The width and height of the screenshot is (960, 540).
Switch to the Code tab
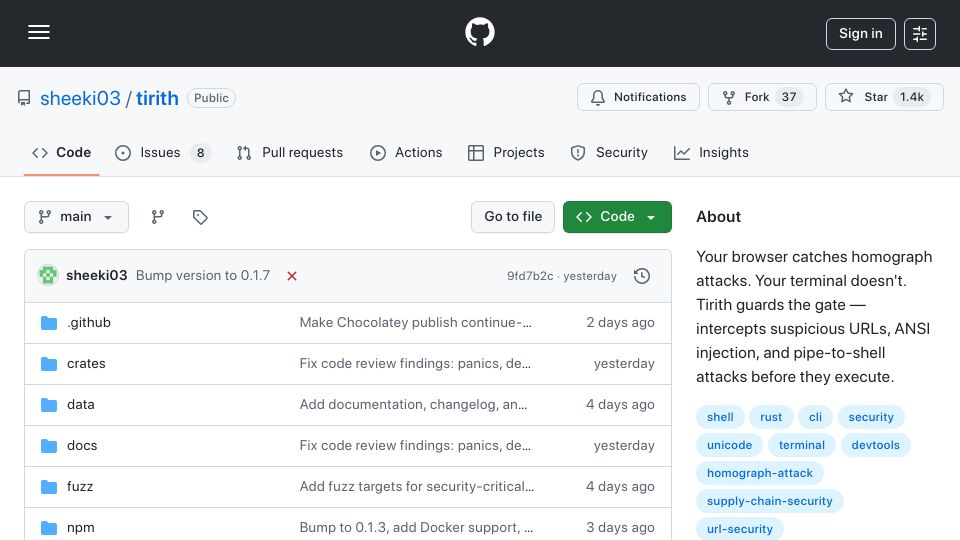(x=61, y=152)
